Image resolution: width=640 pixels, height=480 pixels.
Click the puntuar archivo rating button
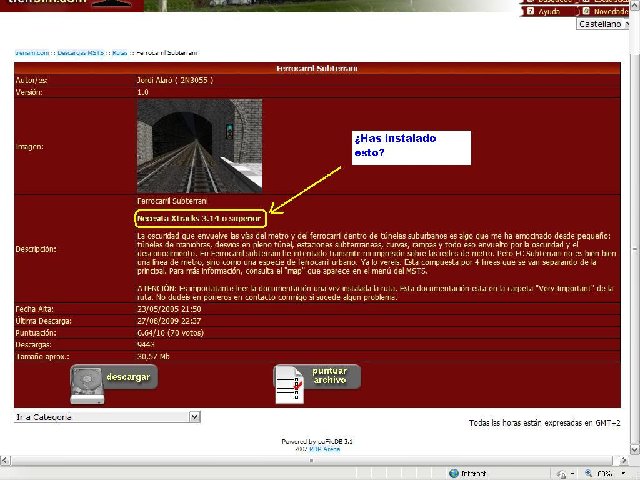tap(330, 377)
